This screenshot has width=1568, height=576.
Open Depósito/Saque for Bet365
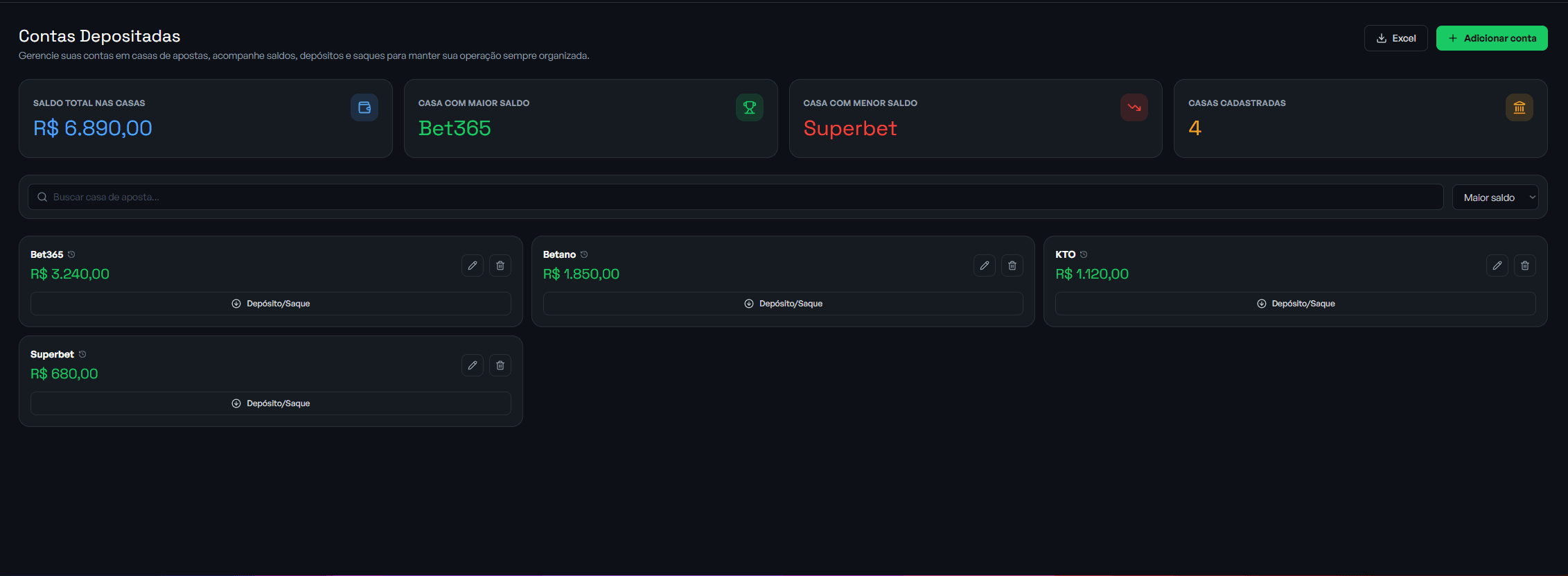[271, 304]
